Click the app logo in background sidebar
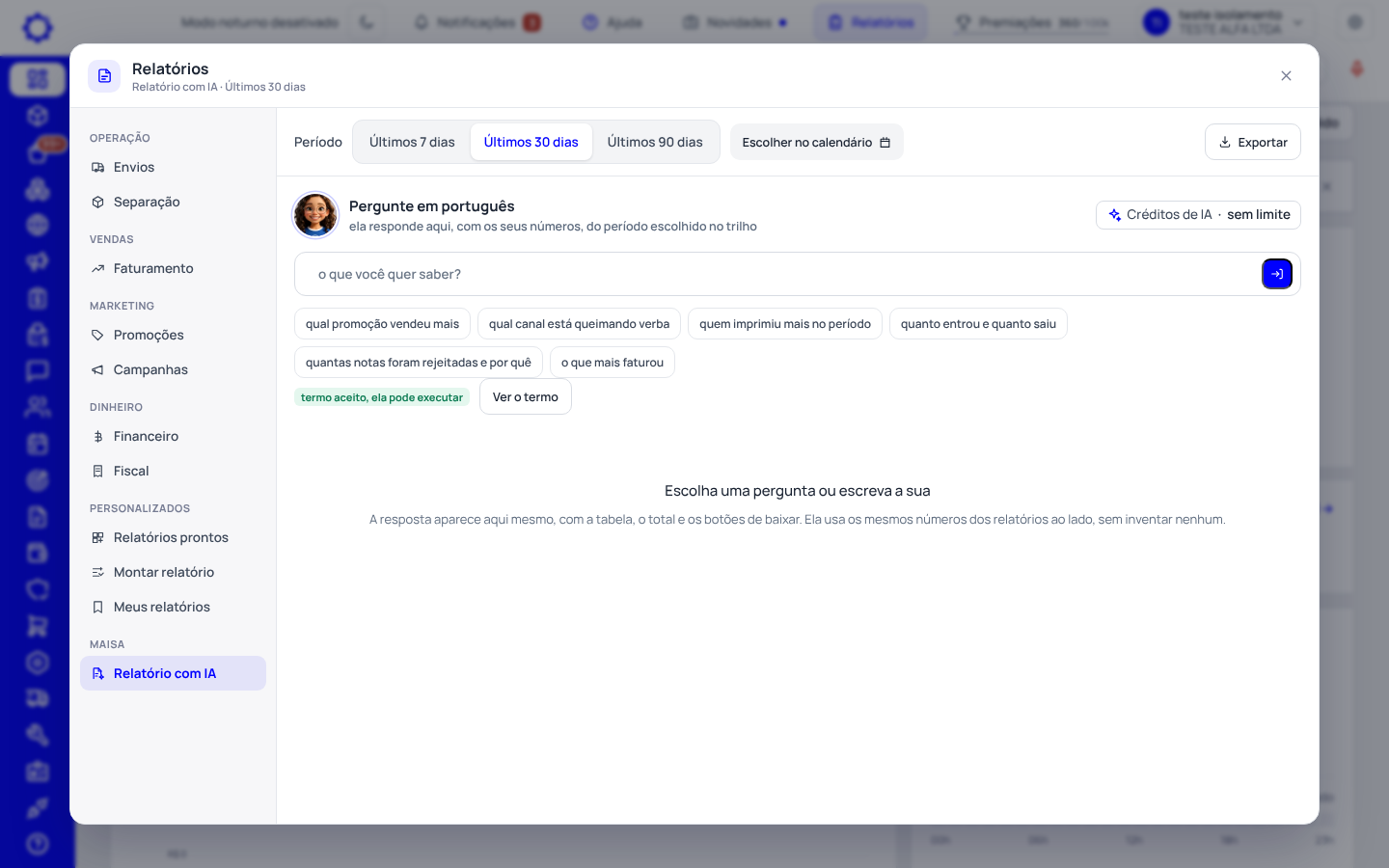Screen dimensions: 1389x868 (38, 27)
